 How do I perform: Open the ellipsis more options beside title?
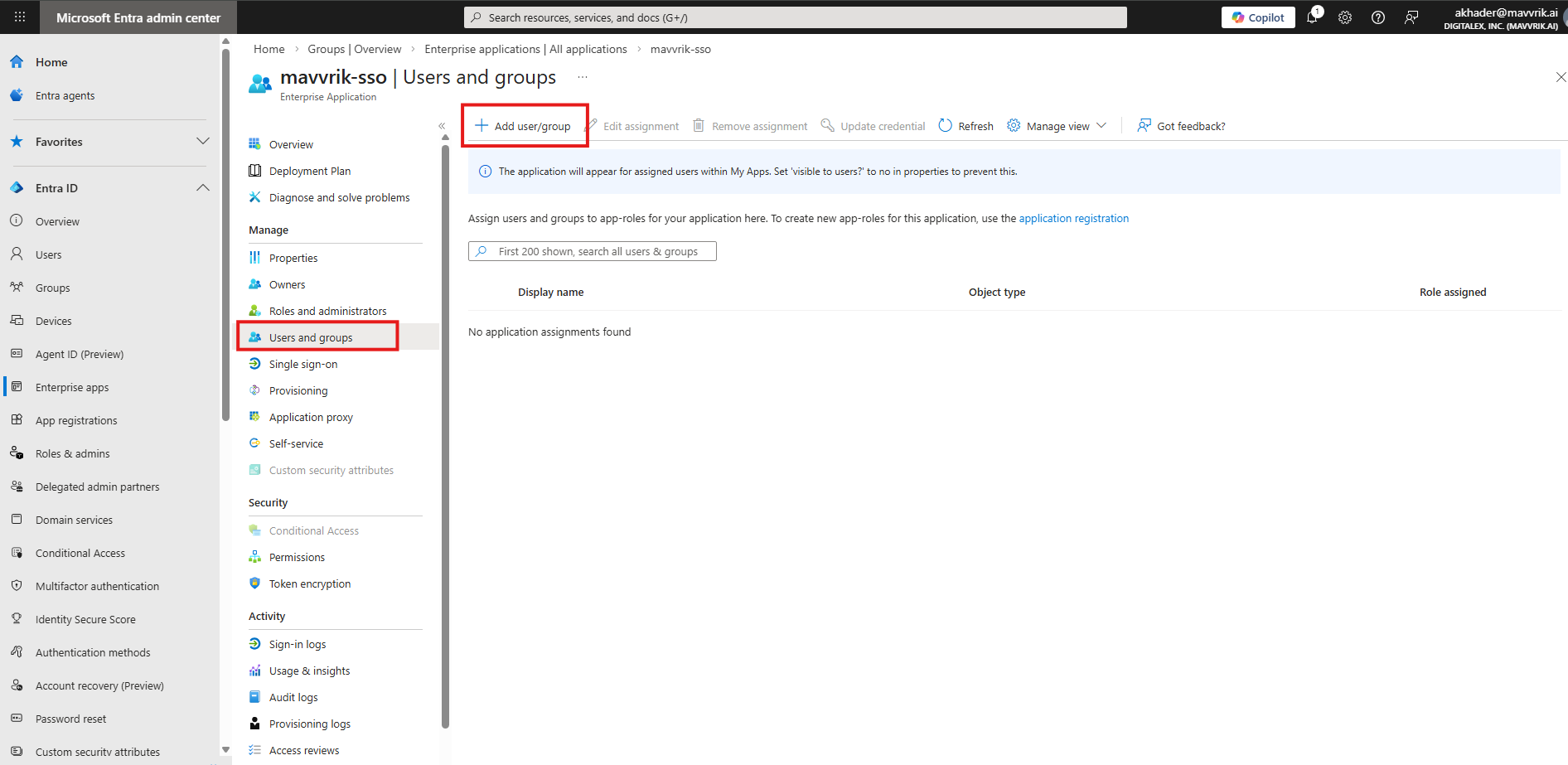[x=583, y=77]
